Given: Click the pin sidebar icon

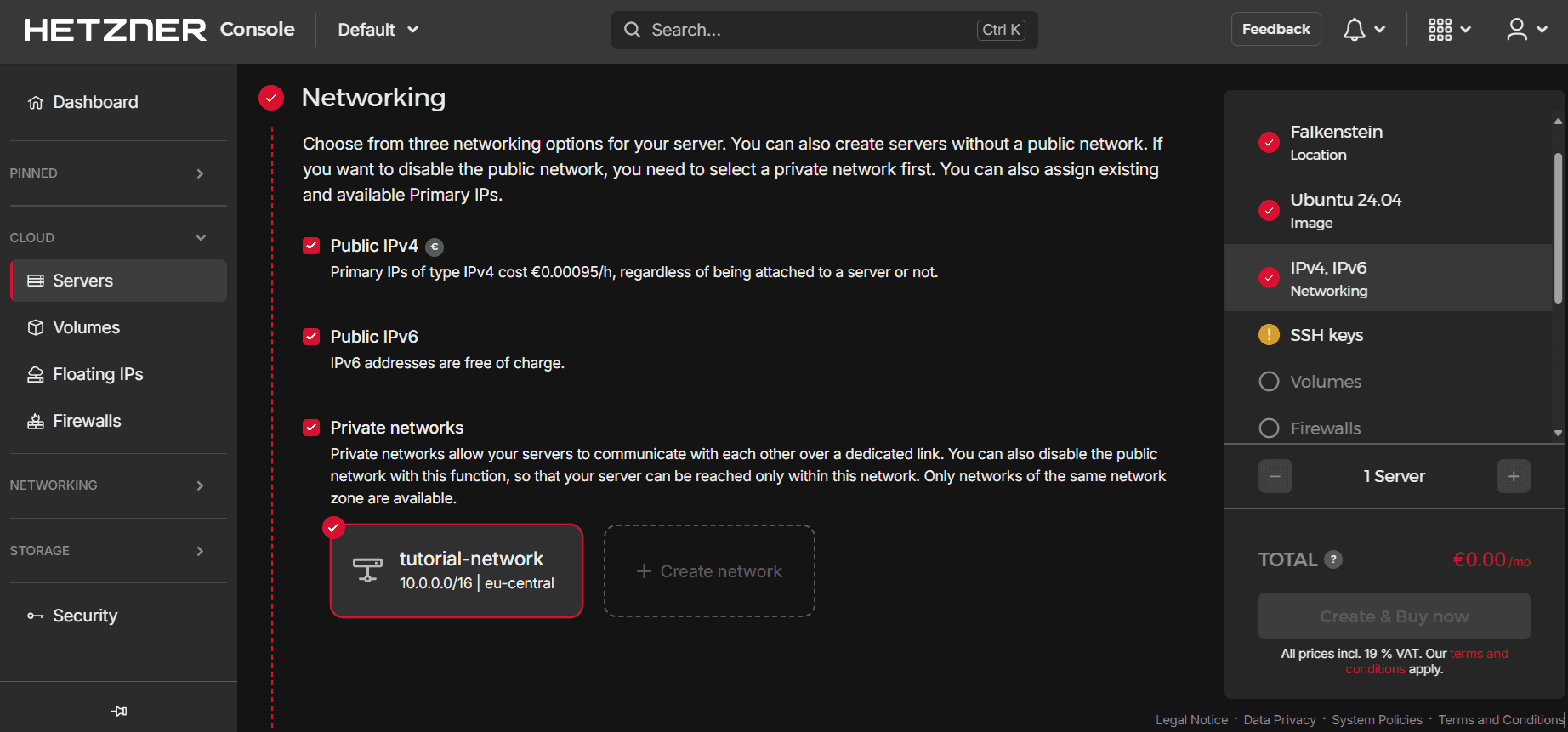Looking at the screenshot, I should [119, 711].
